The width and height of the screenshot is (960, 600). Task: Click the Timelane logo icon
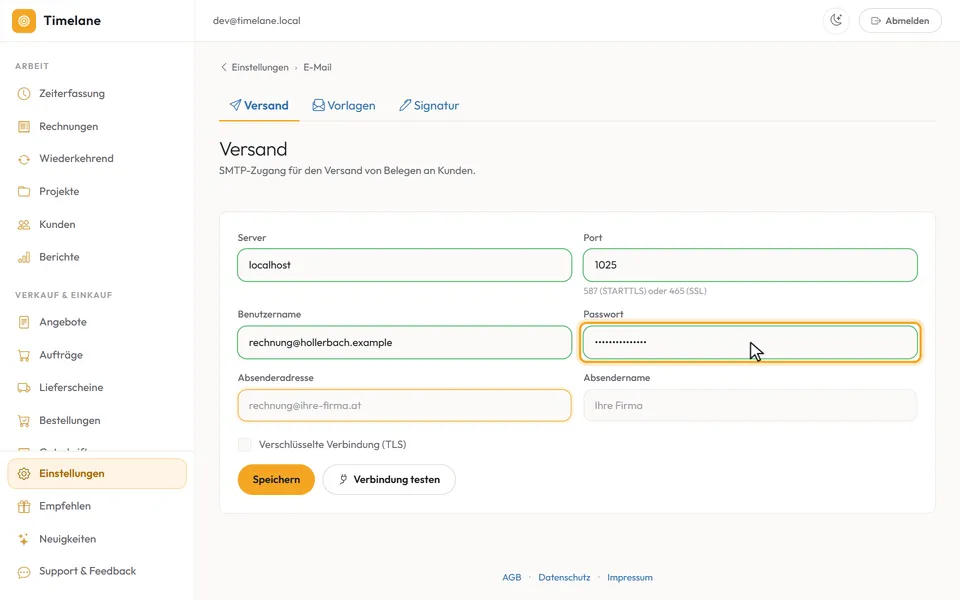click(x=24, y=21)
